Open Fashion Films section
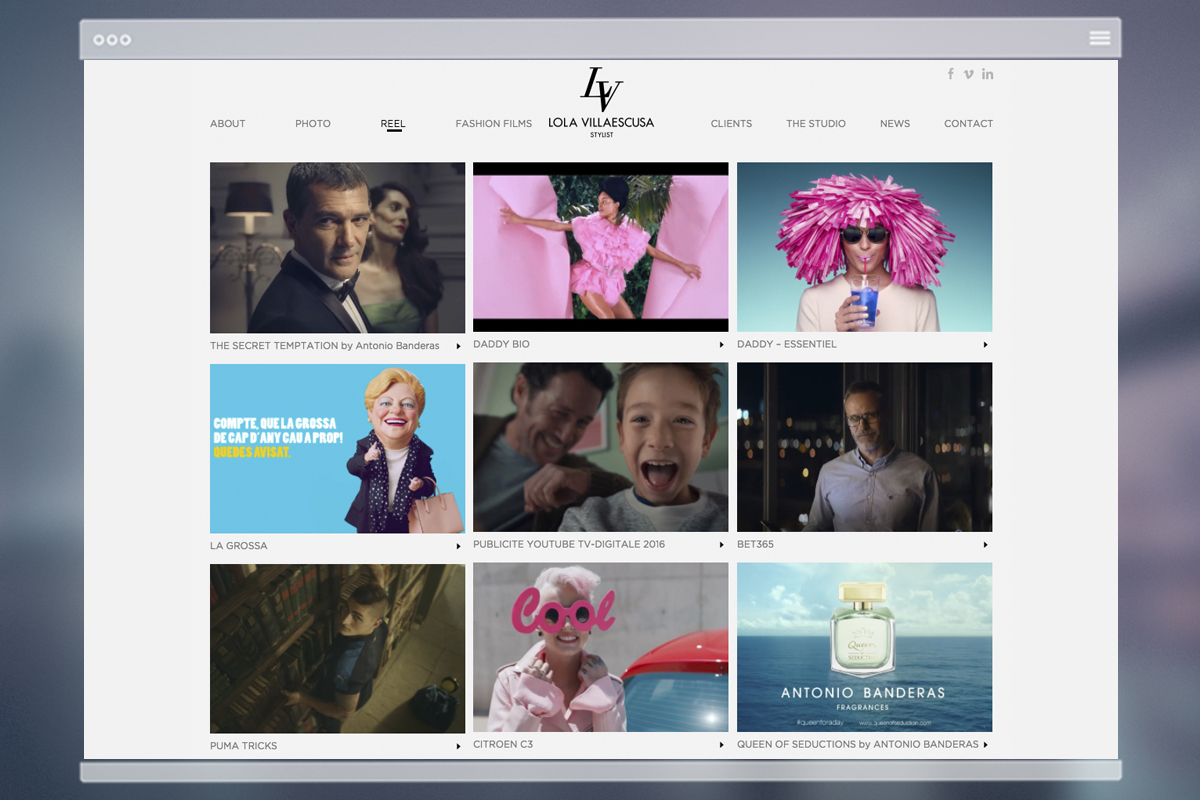 494,124
